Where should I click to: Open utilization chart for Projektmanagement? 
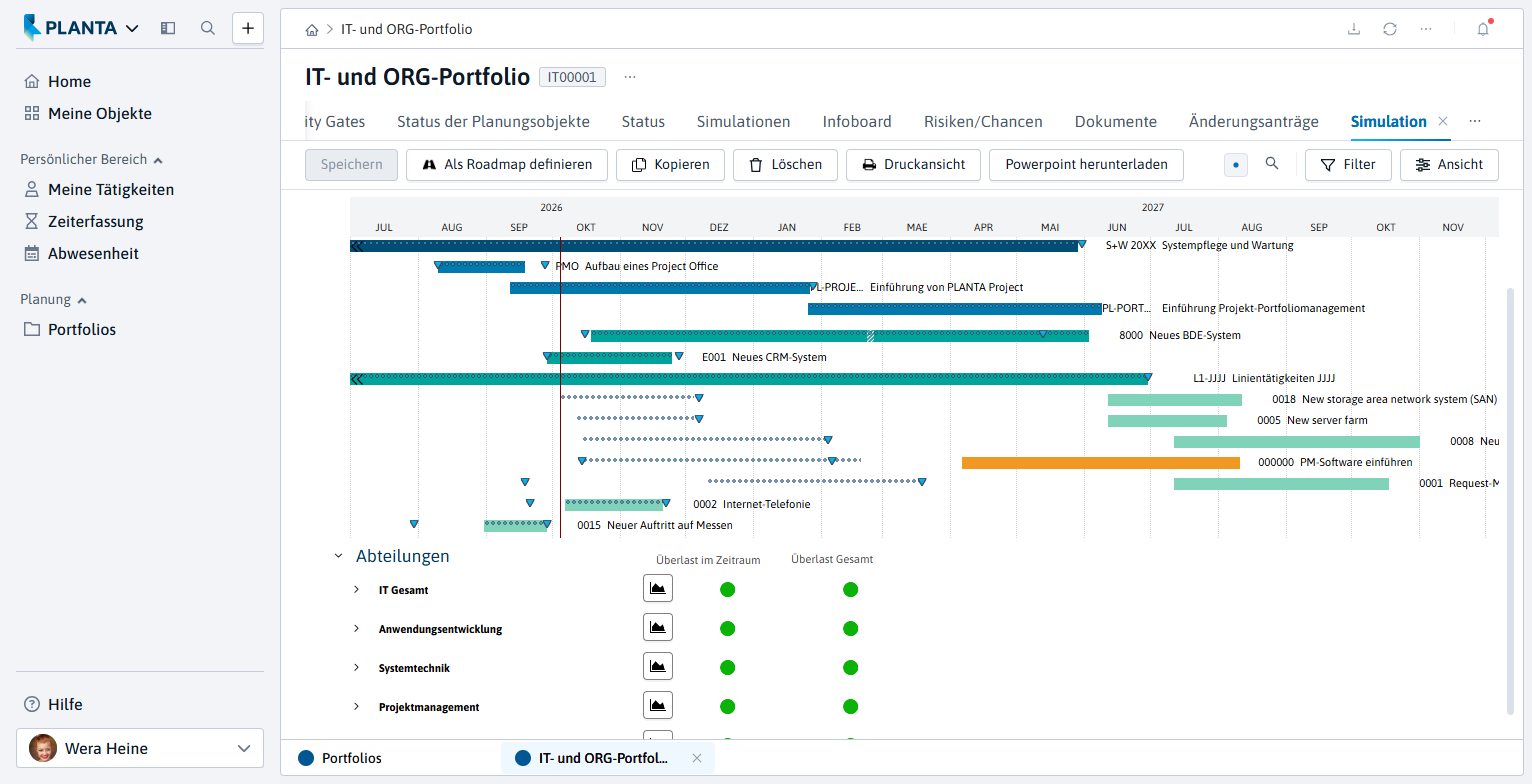(658, 705)
